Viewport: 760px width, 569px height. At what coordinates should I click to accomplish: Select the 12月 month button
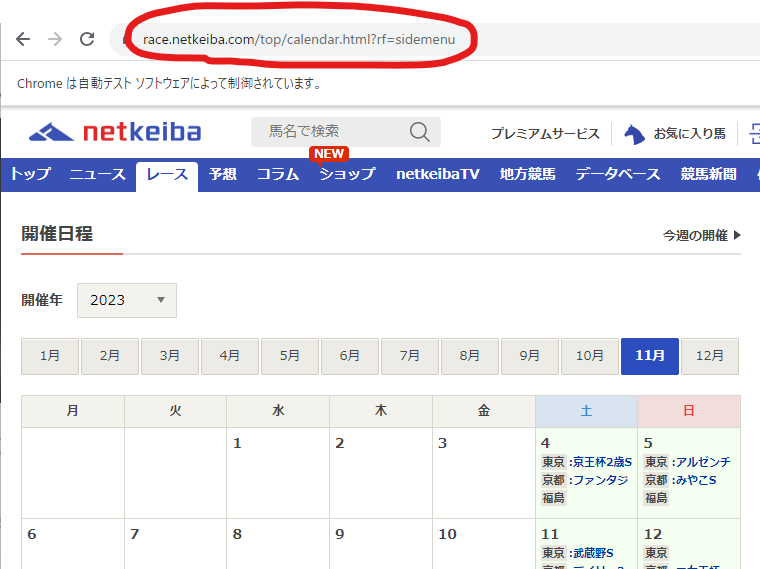point(710,356)
